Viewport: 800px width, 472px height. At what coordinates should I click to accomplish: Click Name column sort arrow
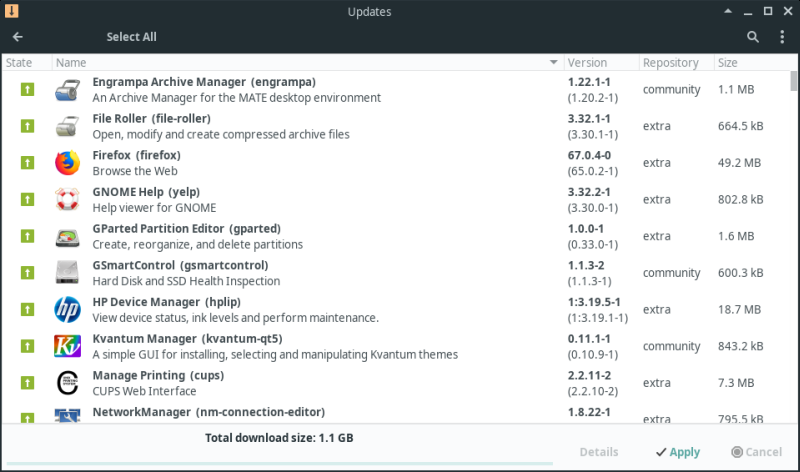click(x=554, y=63)
